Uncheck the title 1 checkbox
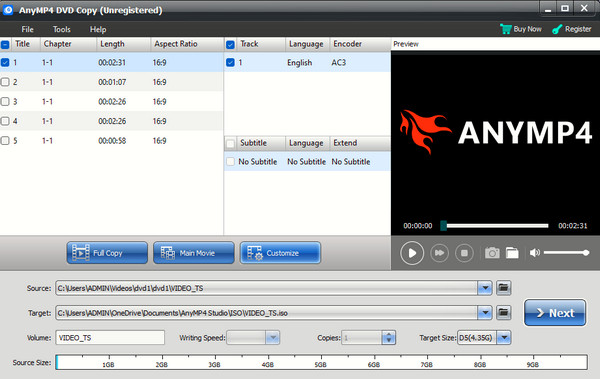 click(x=5, y=62)
